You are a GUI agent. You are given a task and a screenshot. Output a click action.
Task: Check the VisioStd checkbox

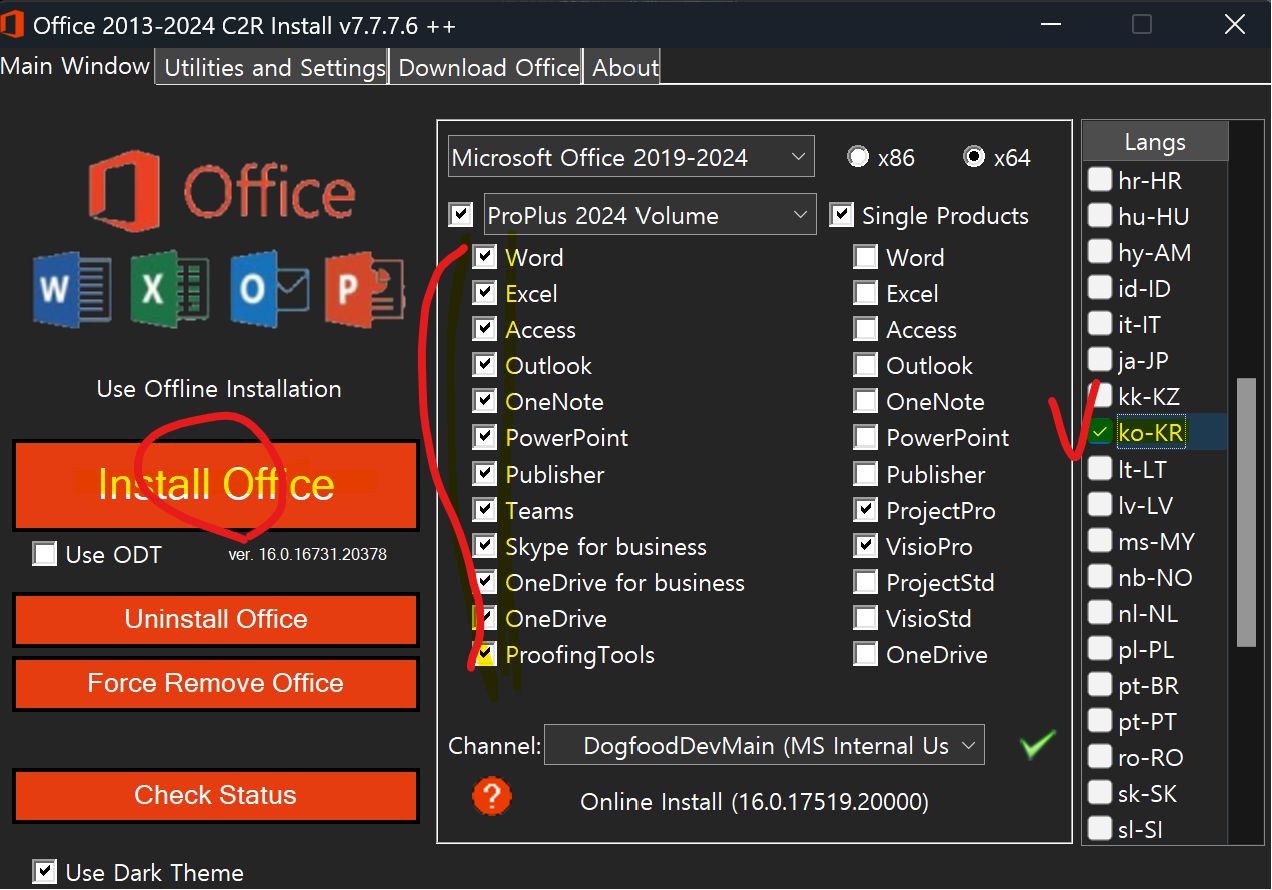[866, 618]
